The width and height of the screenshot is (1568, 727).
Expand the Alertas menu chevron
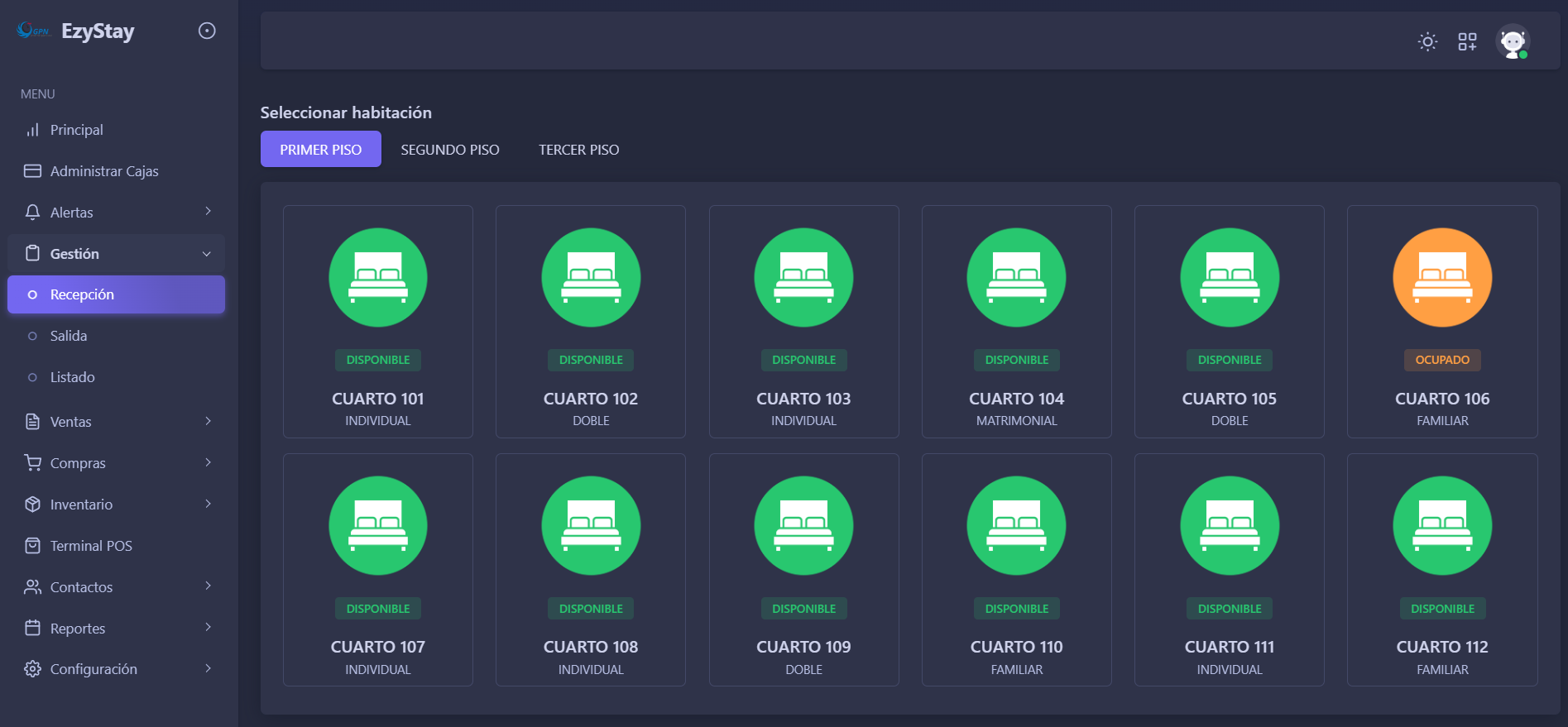coord(208,212)
